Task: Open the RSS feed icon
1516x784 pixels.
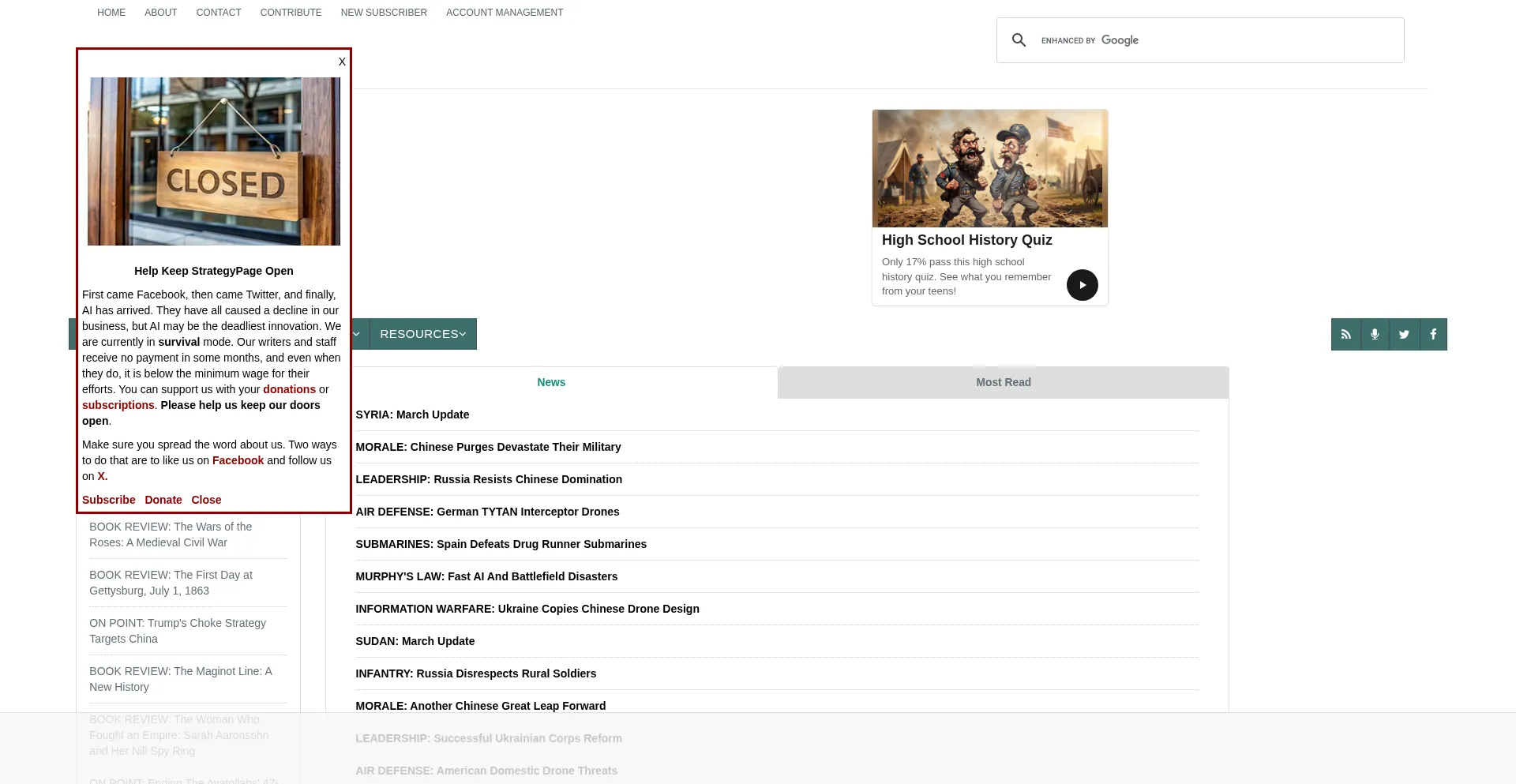Action: click(1345, 334)
